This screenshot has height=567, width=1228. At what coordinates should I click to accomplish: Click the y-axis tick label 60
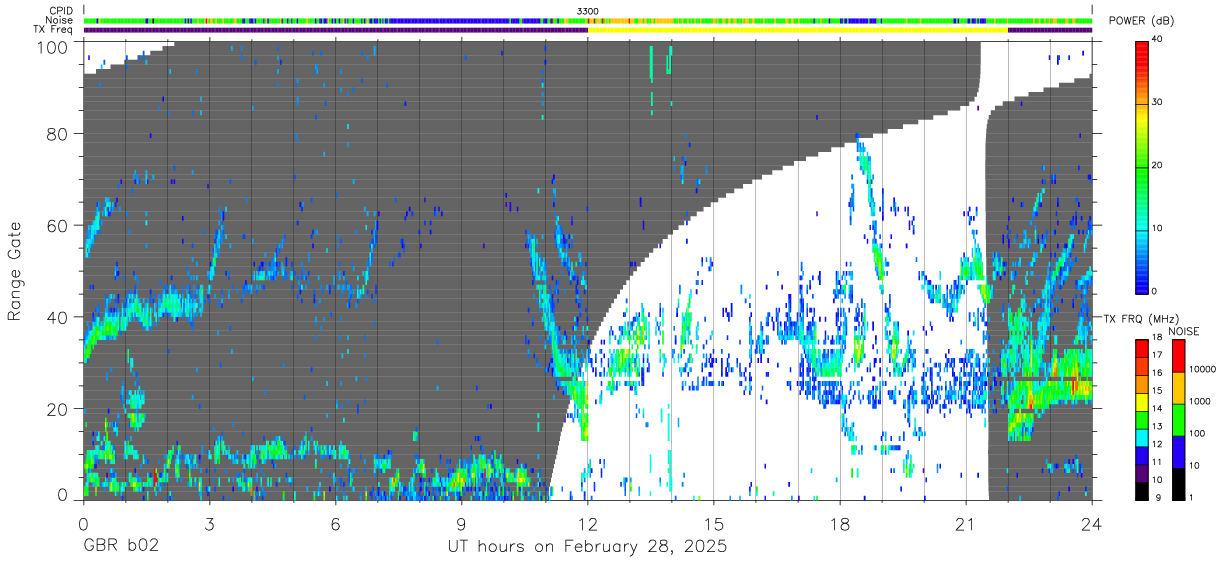(59, 226)
